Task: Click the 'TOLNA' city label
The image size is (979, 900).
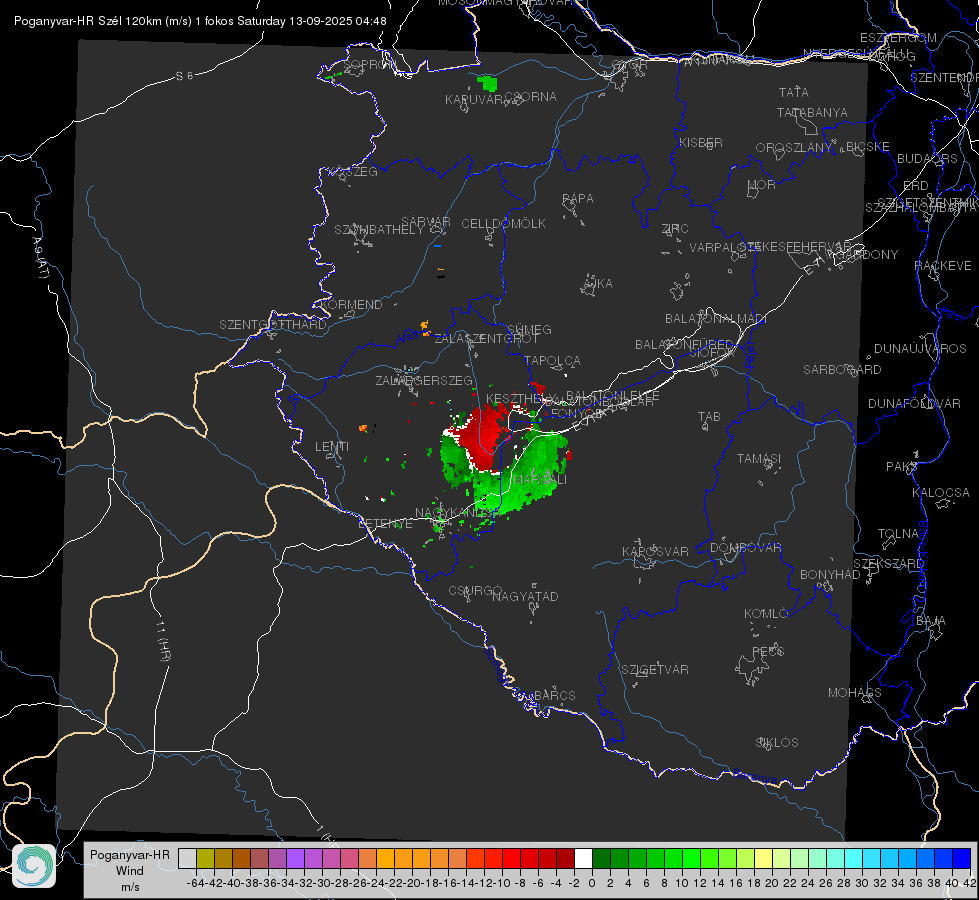Action: point(898,534)
